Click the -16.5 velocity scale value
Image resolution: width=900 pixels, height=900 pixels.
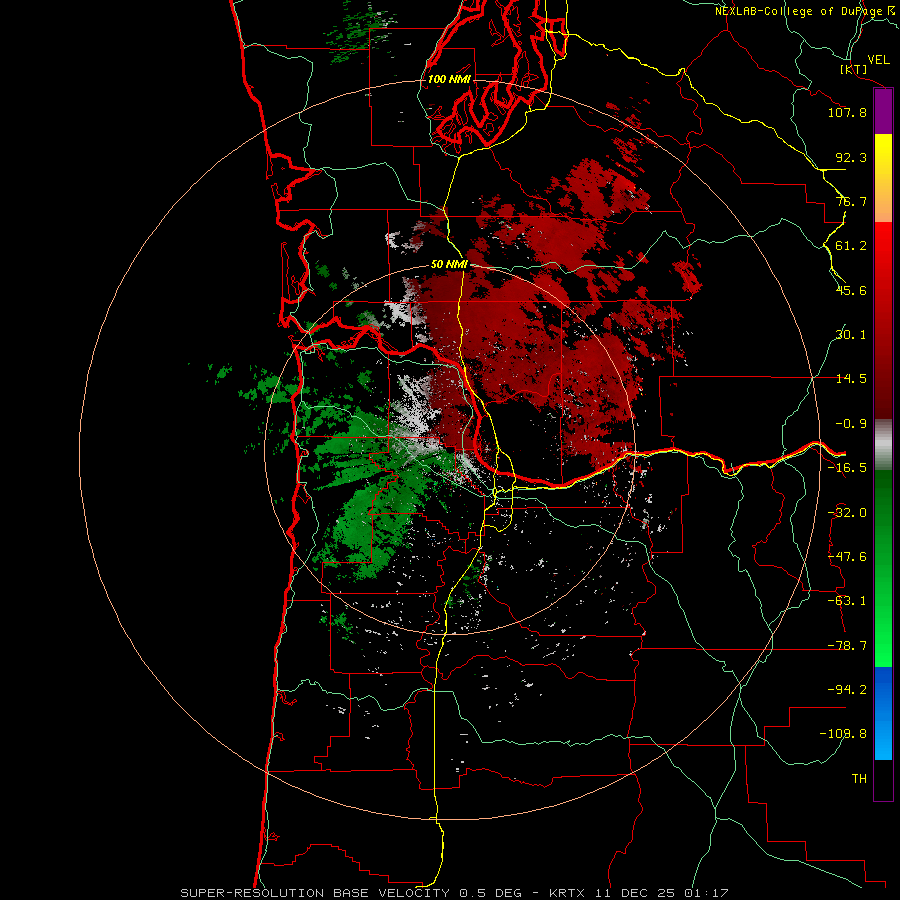tap(847, 468)
